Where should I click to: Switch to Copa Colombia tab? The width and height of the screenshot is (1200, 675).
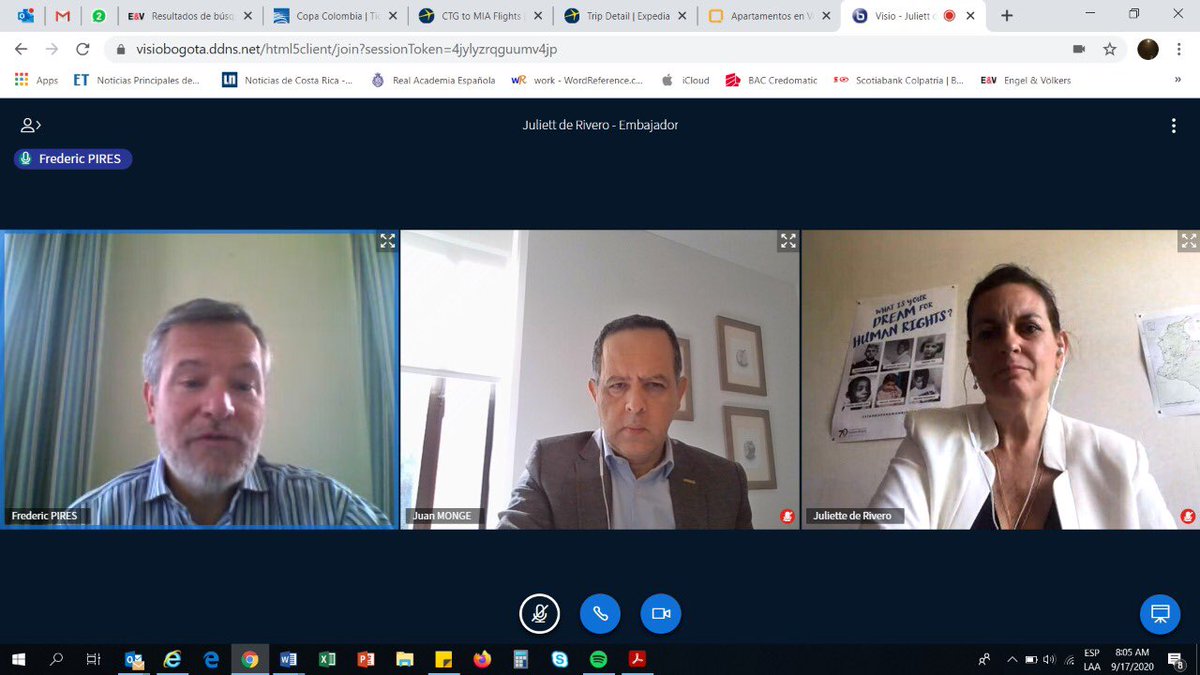click(x=335, y=16)
